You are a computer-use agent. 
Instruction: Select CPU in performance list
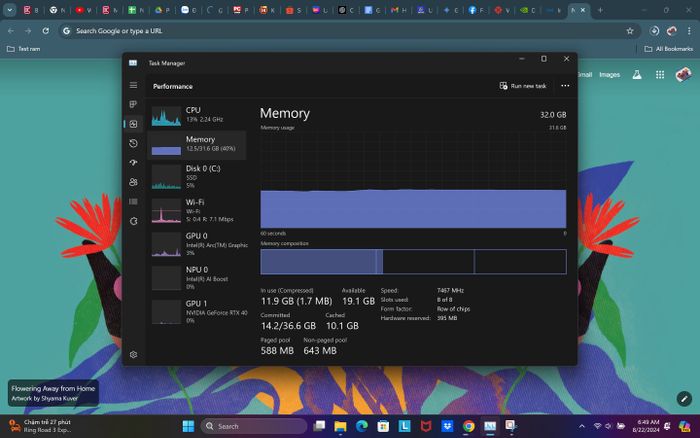pos(197,115)
